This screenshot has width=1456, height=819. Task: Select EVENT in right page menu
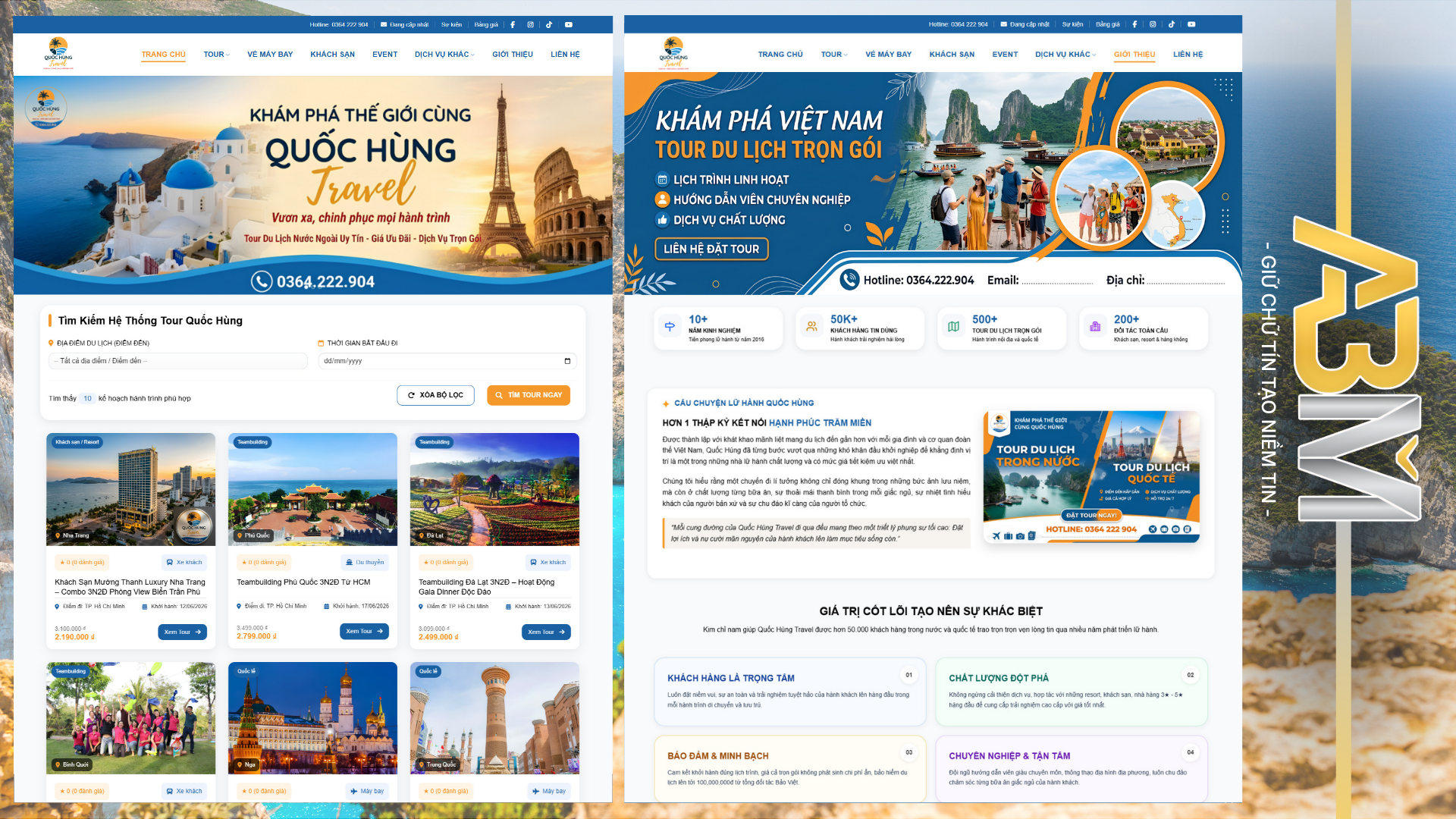pos(1005,55)
